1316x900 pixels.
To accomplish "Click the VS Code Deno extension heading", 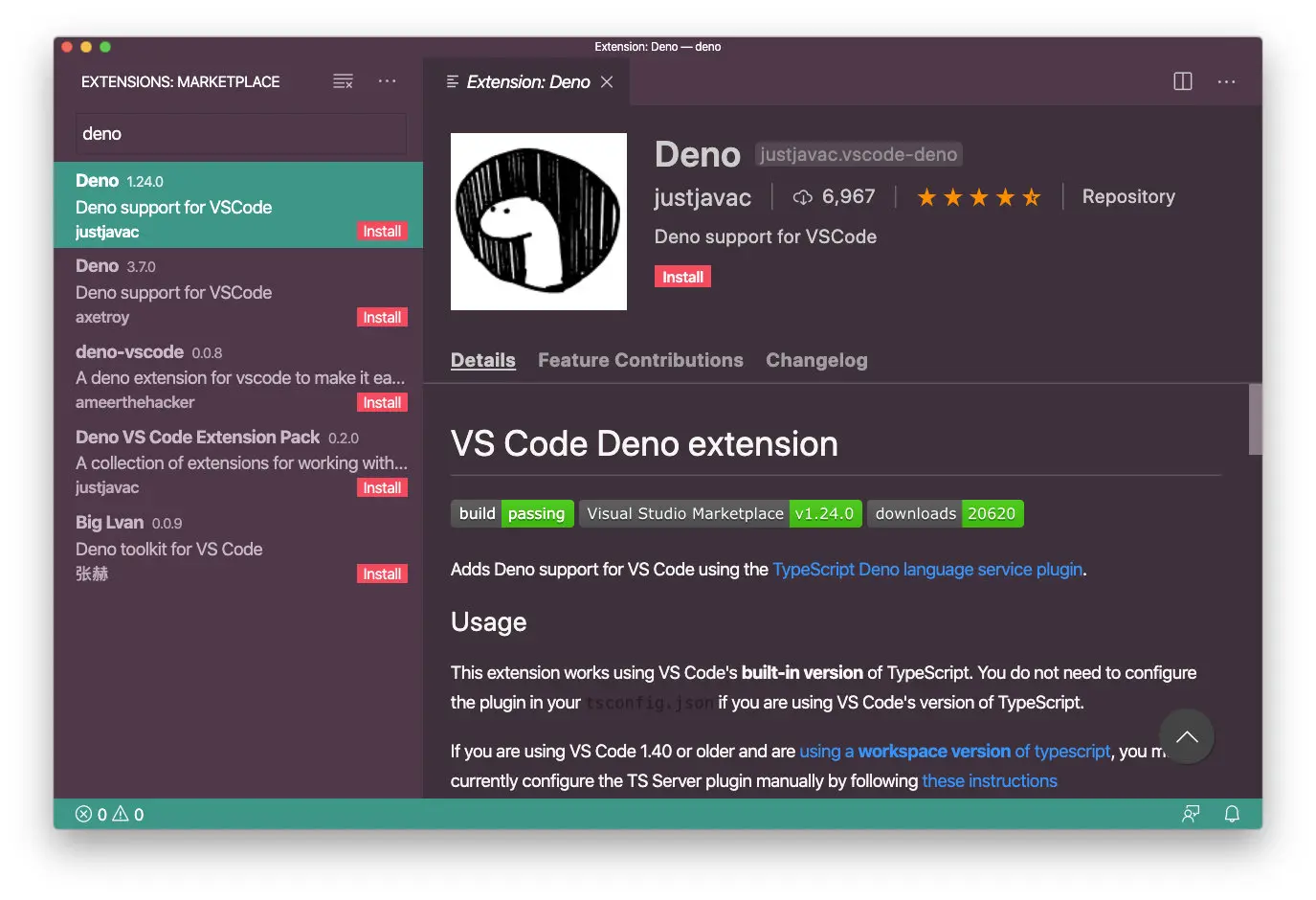I will pos(644,443).
